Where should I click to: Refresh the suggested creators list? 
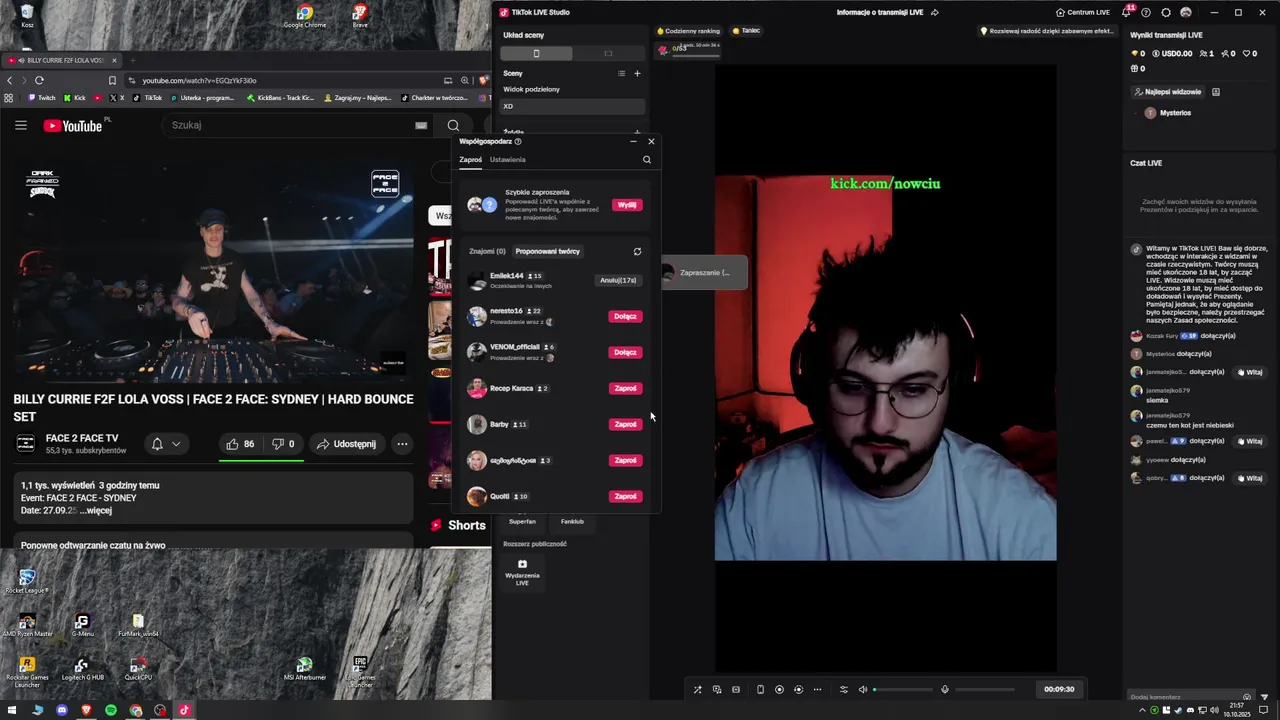[x=637, y=251]
